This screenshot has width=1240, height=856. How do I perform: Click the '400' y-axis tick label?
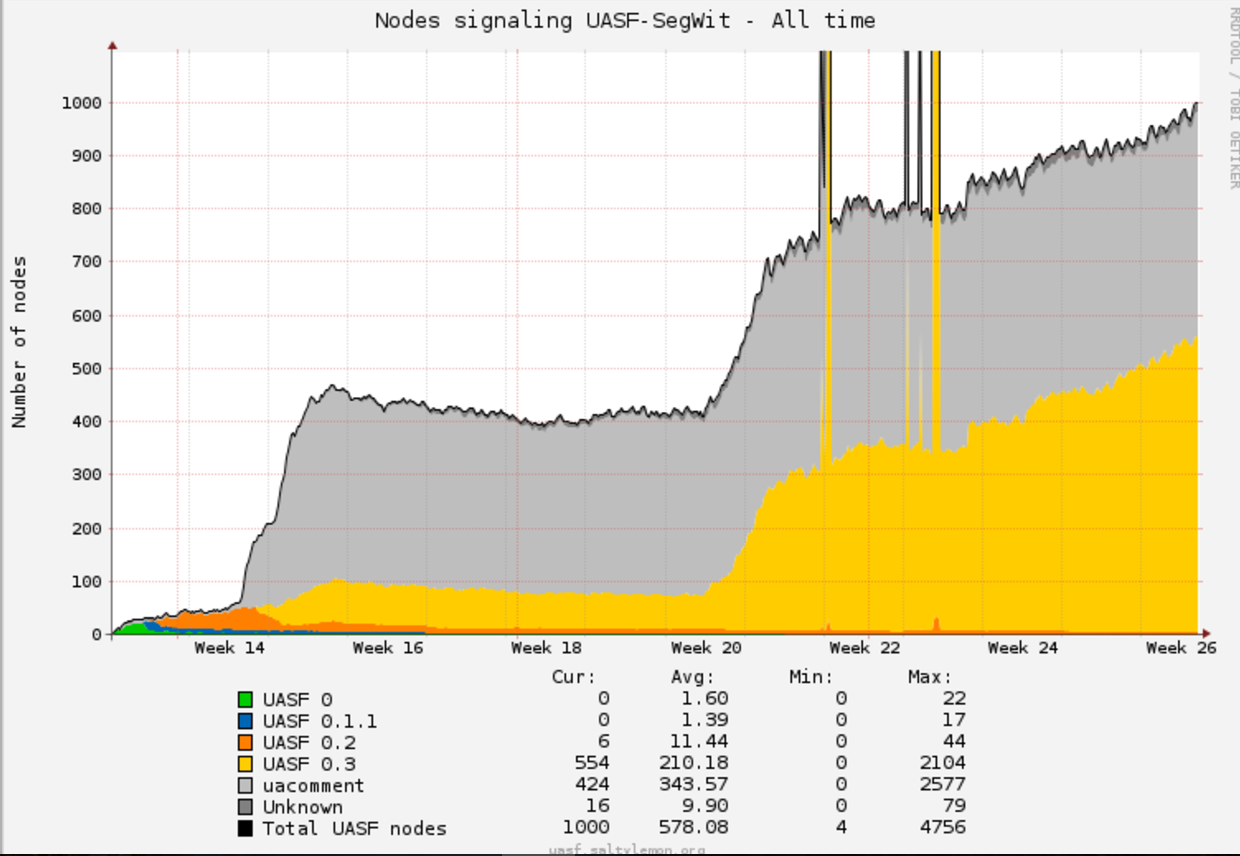(x=86, y=422)
